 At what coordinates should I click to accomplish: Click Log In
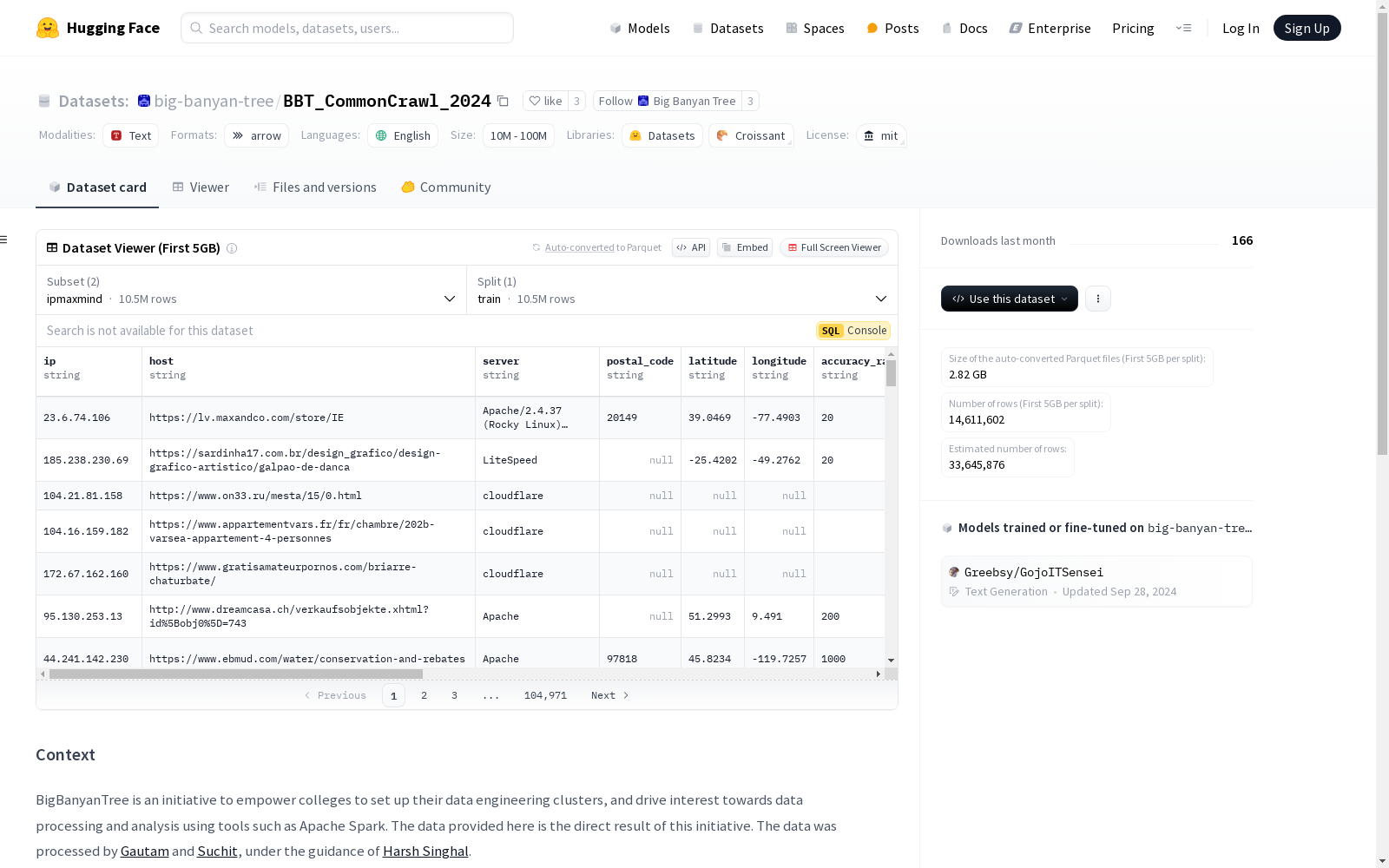1241,28
